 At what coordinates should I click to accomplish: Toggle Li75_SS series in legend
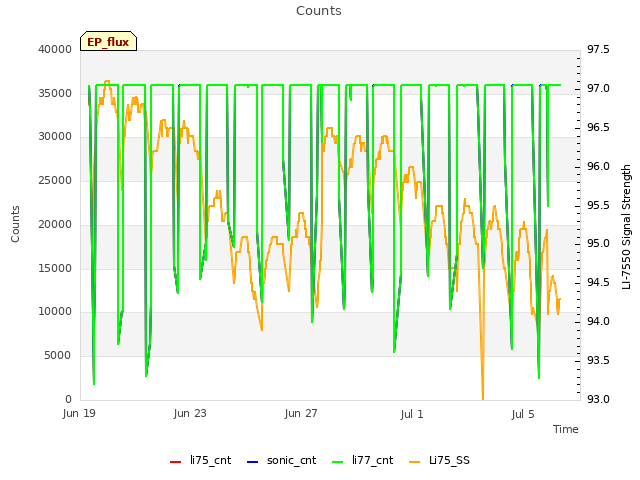[439, 460]
